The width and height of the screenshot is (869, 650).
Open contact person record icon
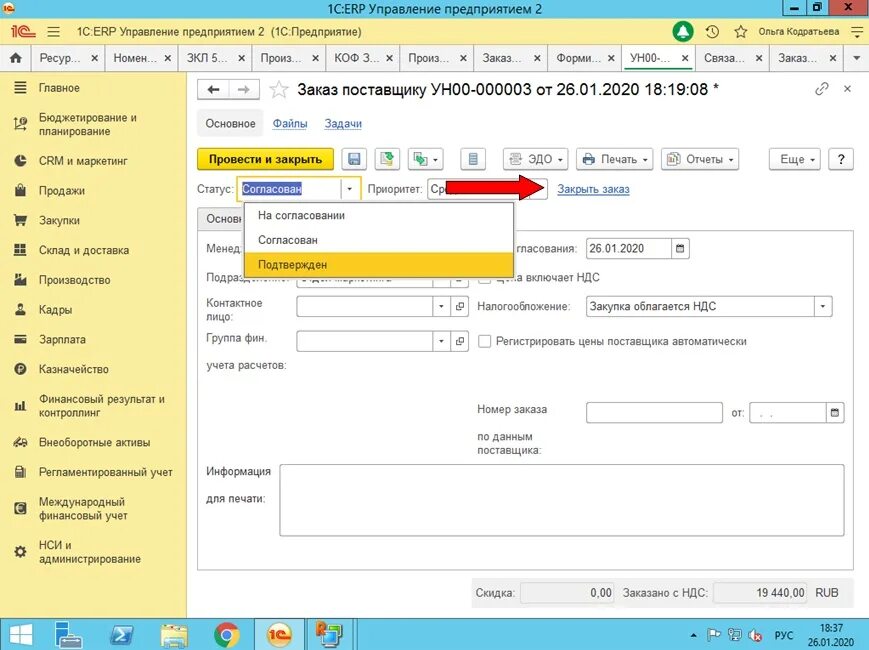pos(459,306)
